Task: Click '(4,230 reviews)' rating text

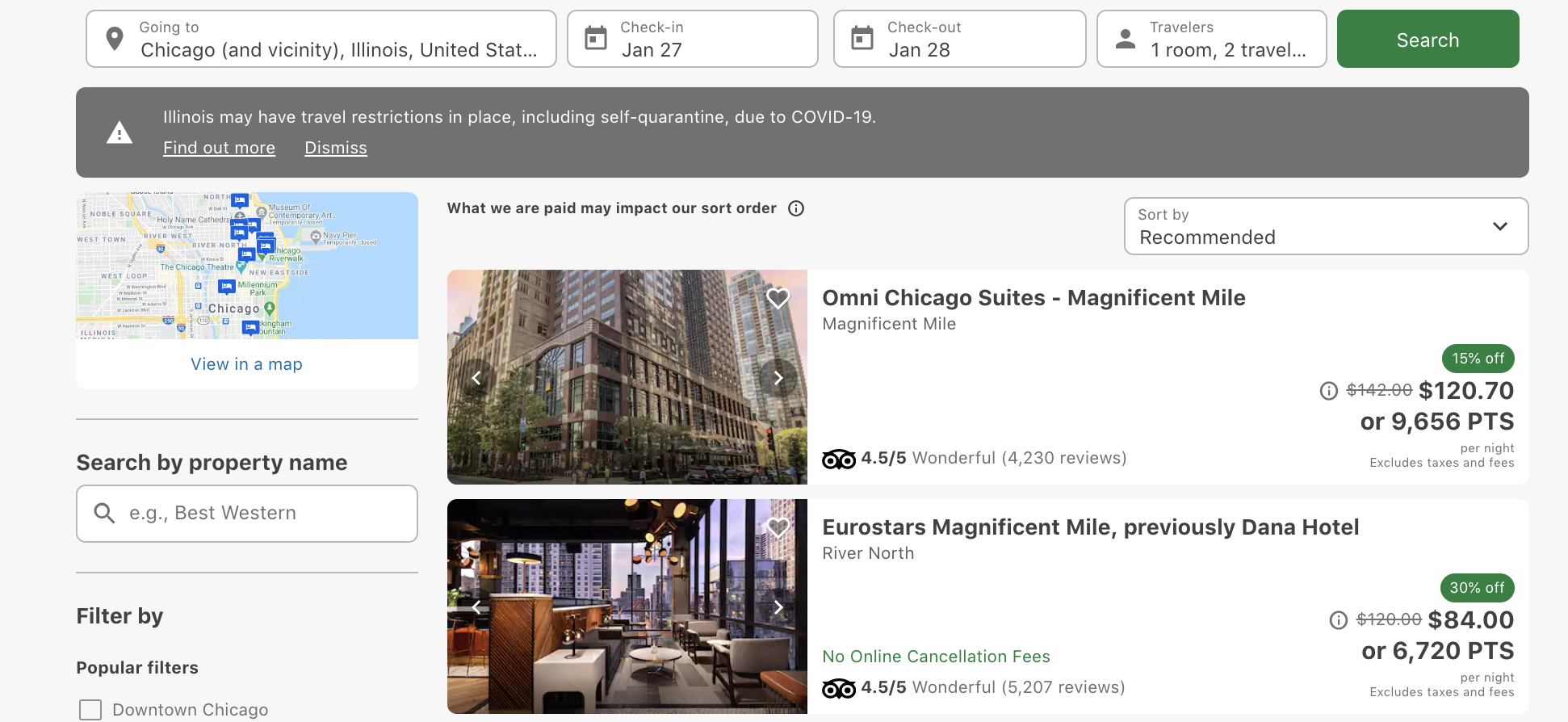Action: [1064, 458]
